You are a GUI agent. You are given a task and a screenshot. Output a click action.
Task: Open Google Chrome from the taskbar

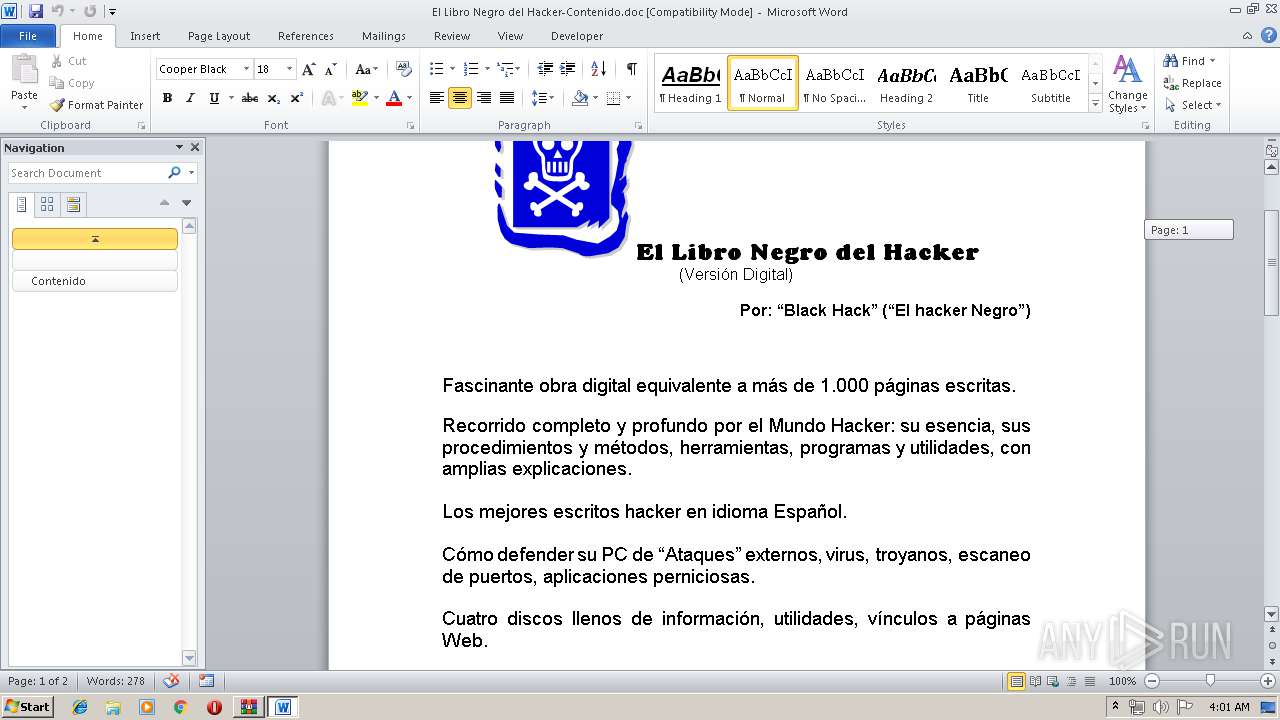tap(180, 707)
